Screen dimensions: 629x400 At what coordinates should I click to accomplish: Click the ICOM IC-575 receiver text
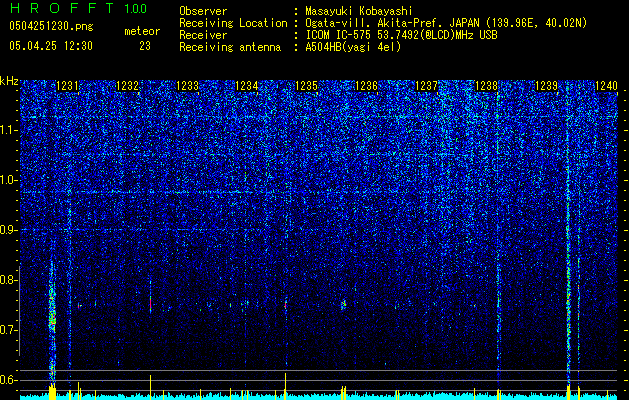[x=401, y=35]
